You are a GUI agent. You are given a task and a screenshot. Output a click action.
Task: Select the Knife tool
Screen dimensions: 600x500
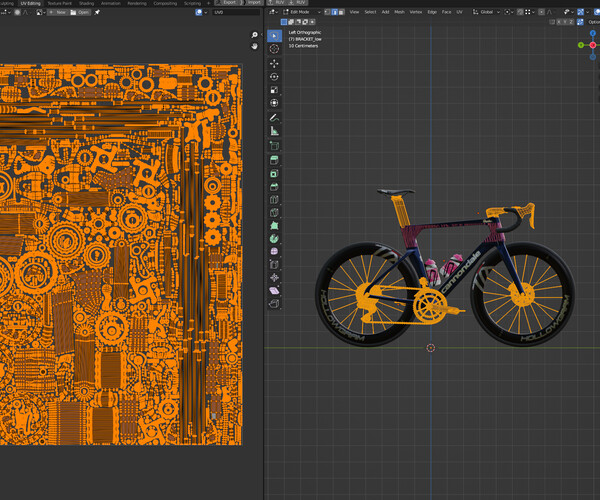274,213
